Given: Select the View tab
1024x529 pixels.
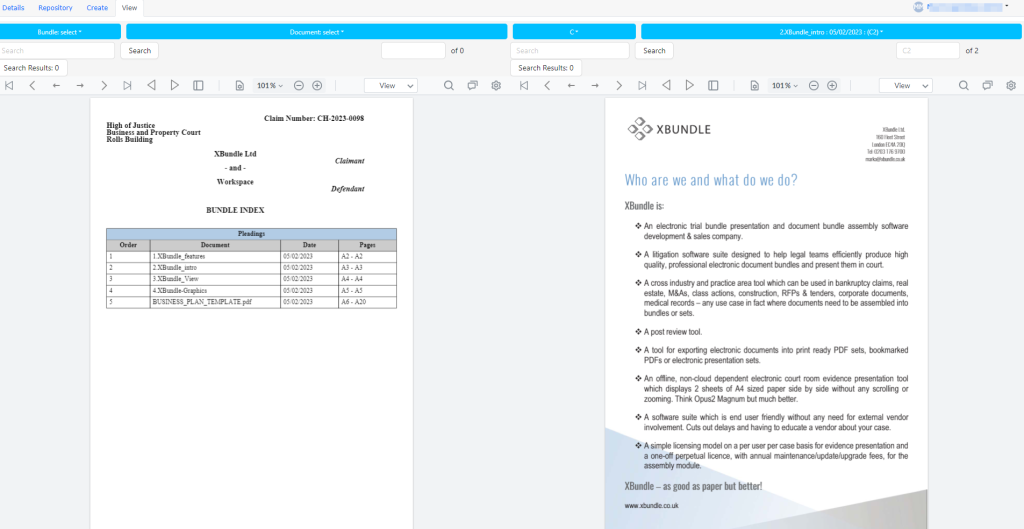Looking at the screenshot, I should [x=129, y=8].
